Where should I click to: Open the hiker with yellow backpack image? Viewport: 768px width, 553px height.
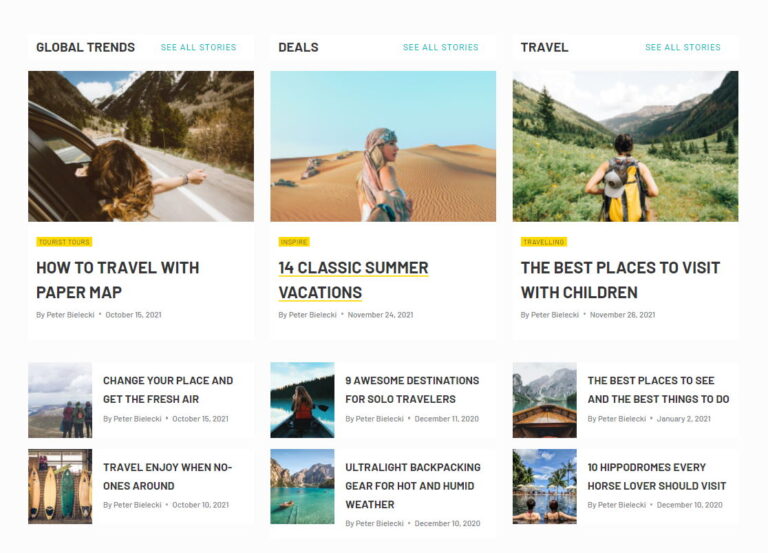625,146
